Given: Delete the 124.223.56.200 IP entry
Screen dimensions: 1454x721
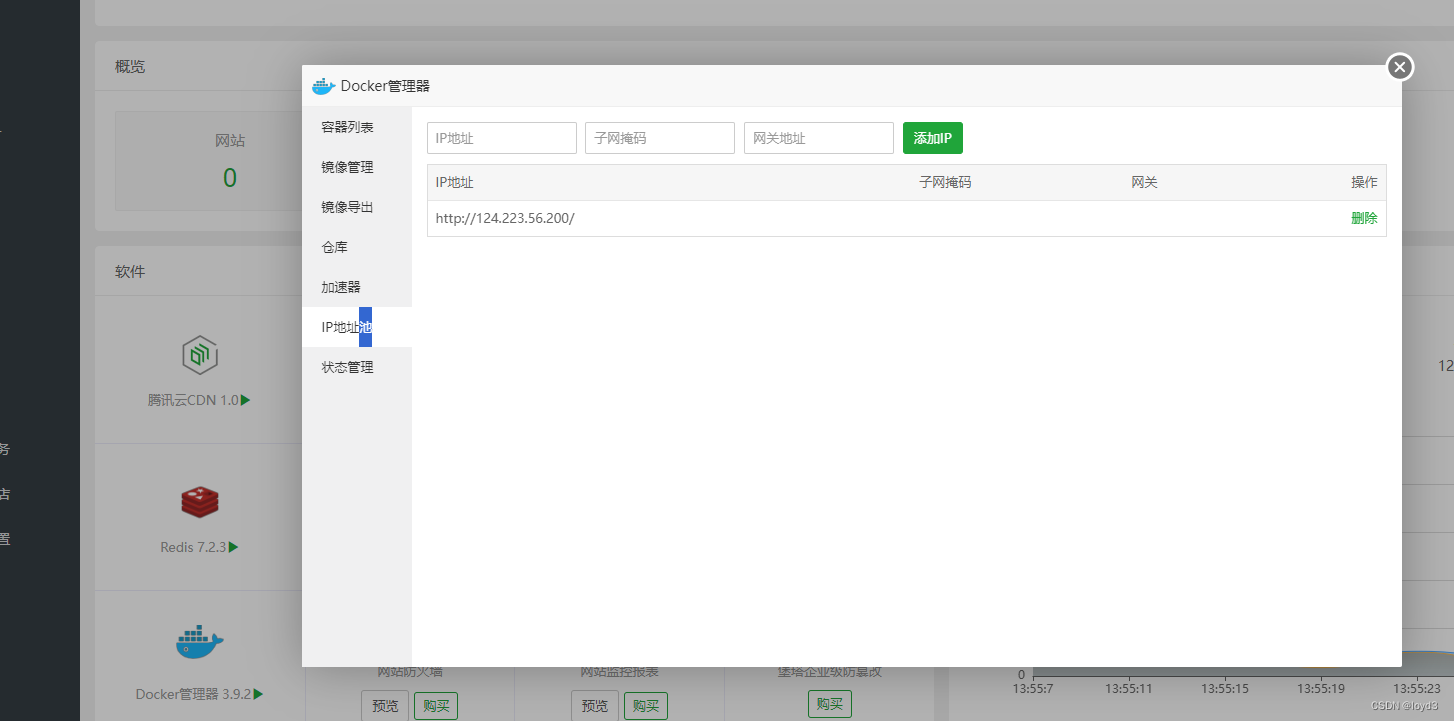Looking at the screenshot, I should coord(1364,218).
